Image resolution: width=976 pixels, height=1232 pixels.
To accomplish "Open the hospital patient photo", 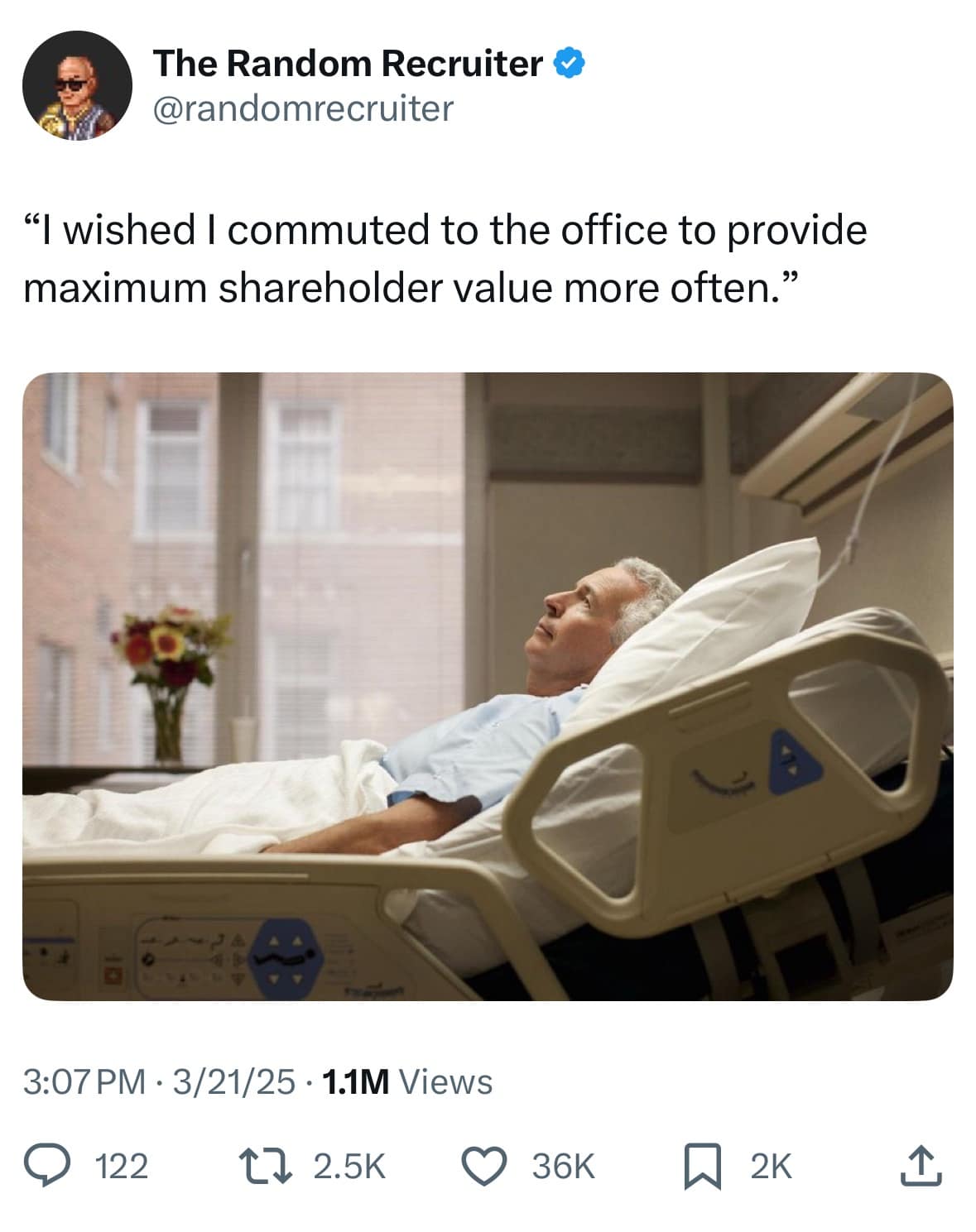I will coord(488,686).
